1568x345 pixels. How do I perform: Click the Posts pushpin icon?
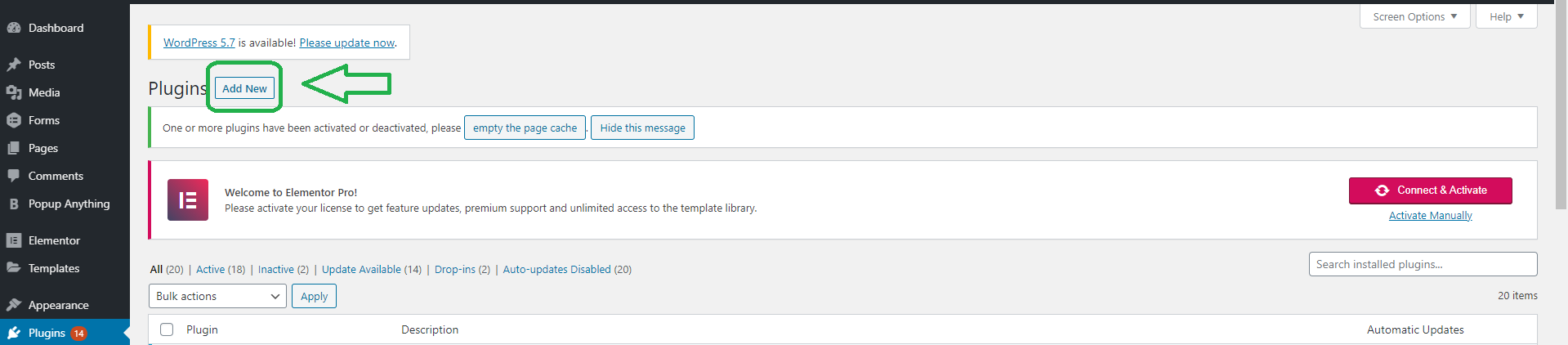14,65
